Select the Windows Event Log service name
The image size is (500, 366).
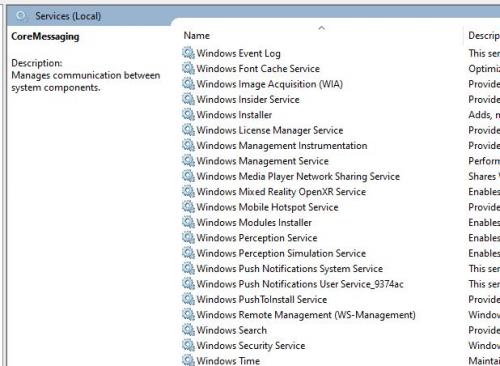[x=239, y=53]
